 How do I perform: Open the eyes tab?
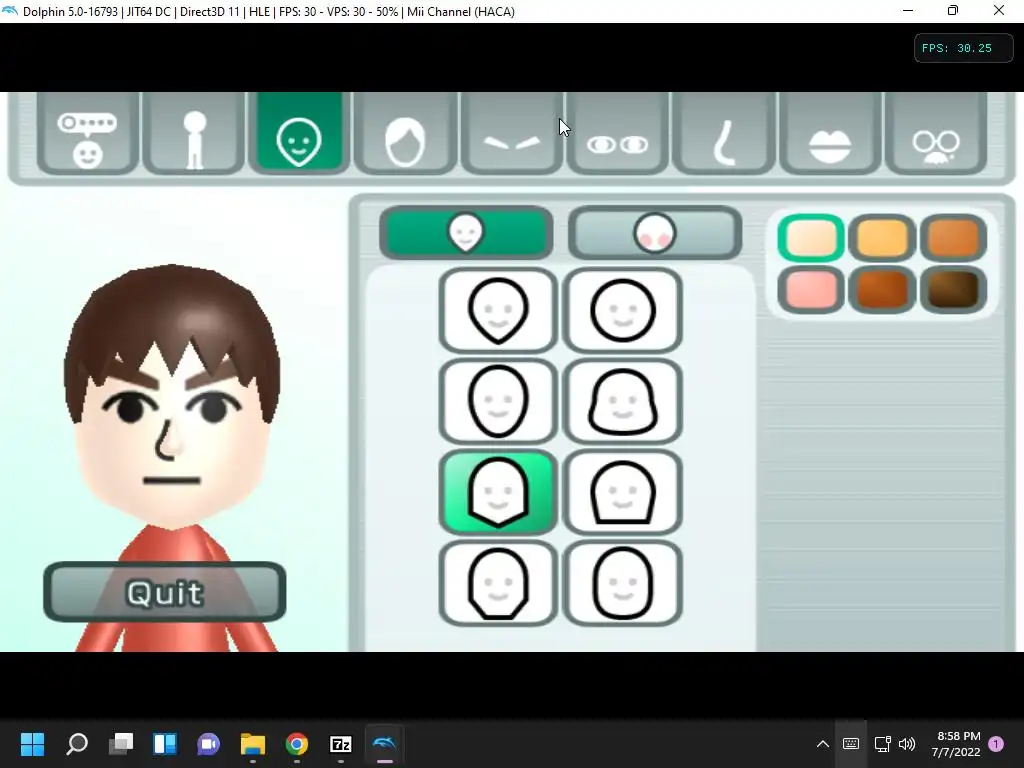617,134
